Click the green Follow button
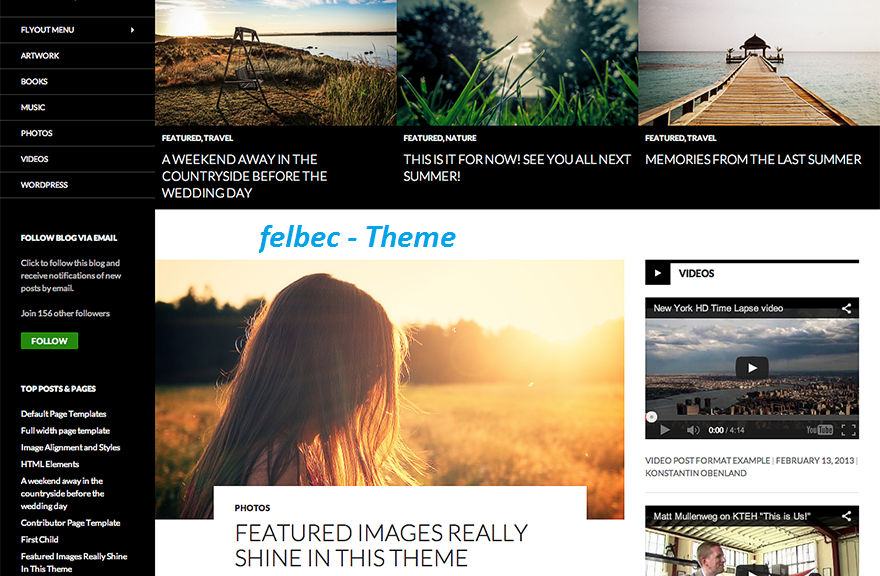The width and height of the screenshot is (880, 576). [49, 341]
